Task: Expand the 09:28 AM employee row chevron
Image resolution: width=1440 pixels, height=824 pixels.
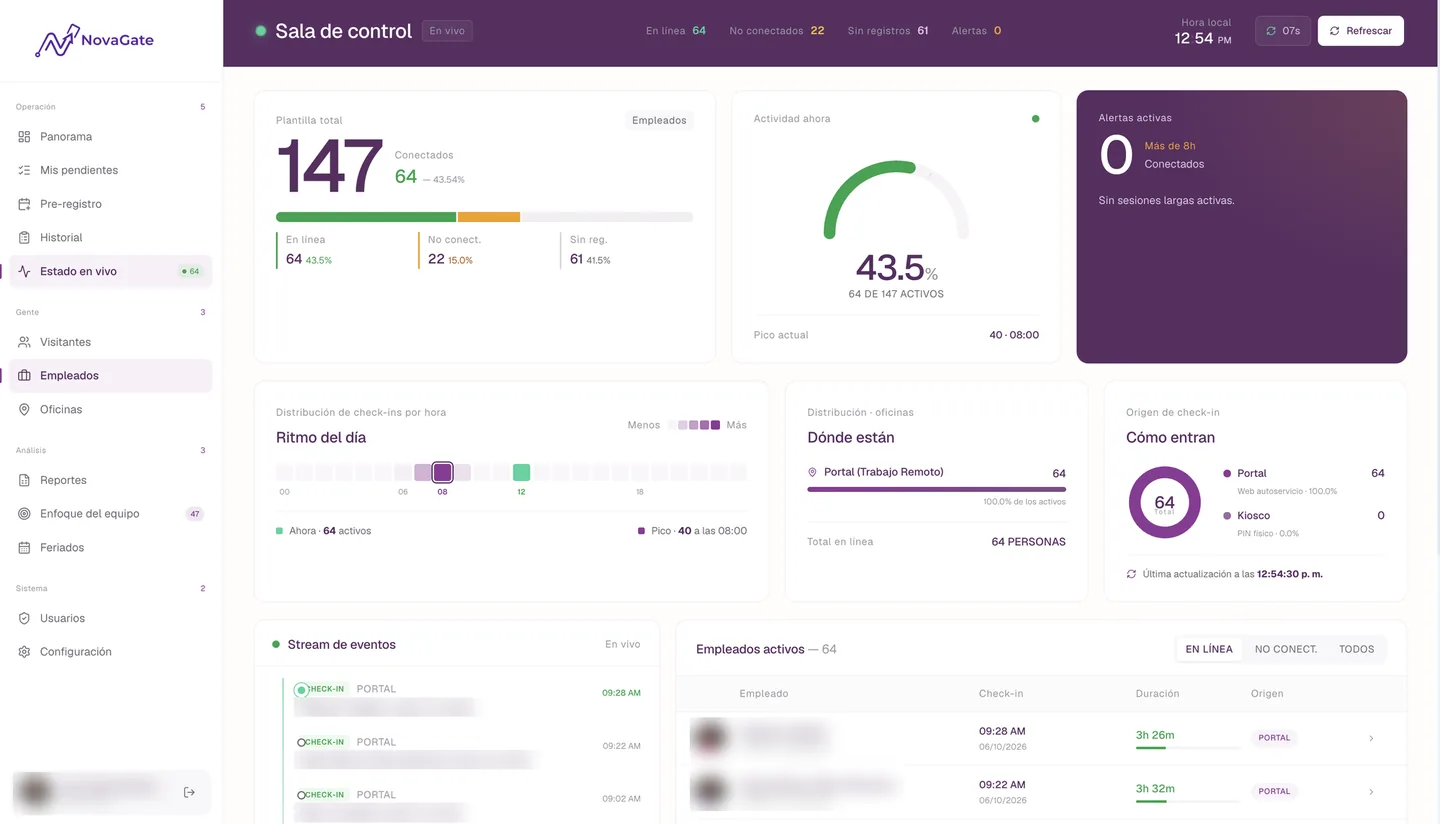Action: tap(1371, 738)
